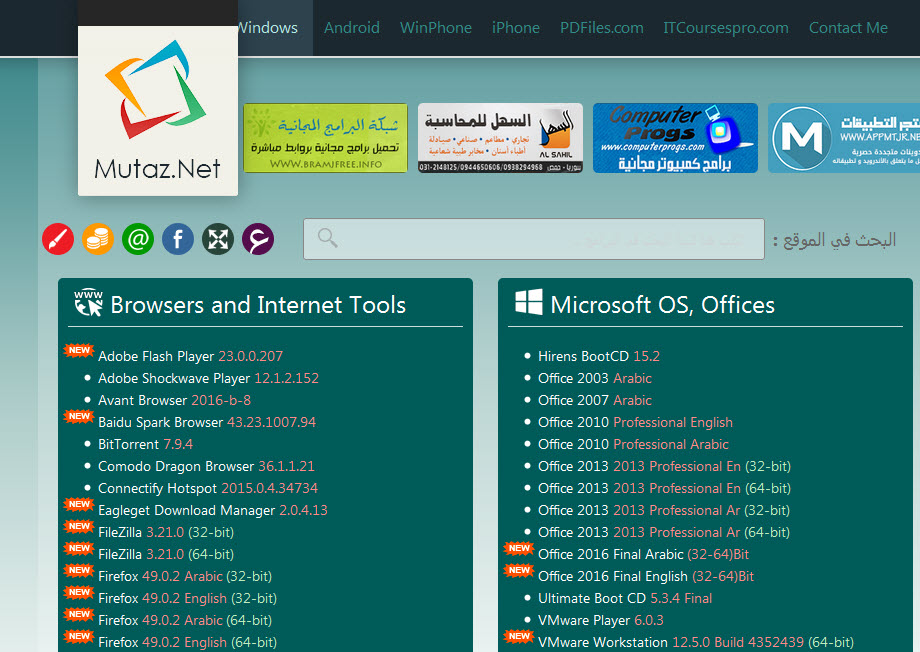Viewport: 920px width, 652px height.
Task: Open Office 2007 Arabic link
Action: (595, 400)
